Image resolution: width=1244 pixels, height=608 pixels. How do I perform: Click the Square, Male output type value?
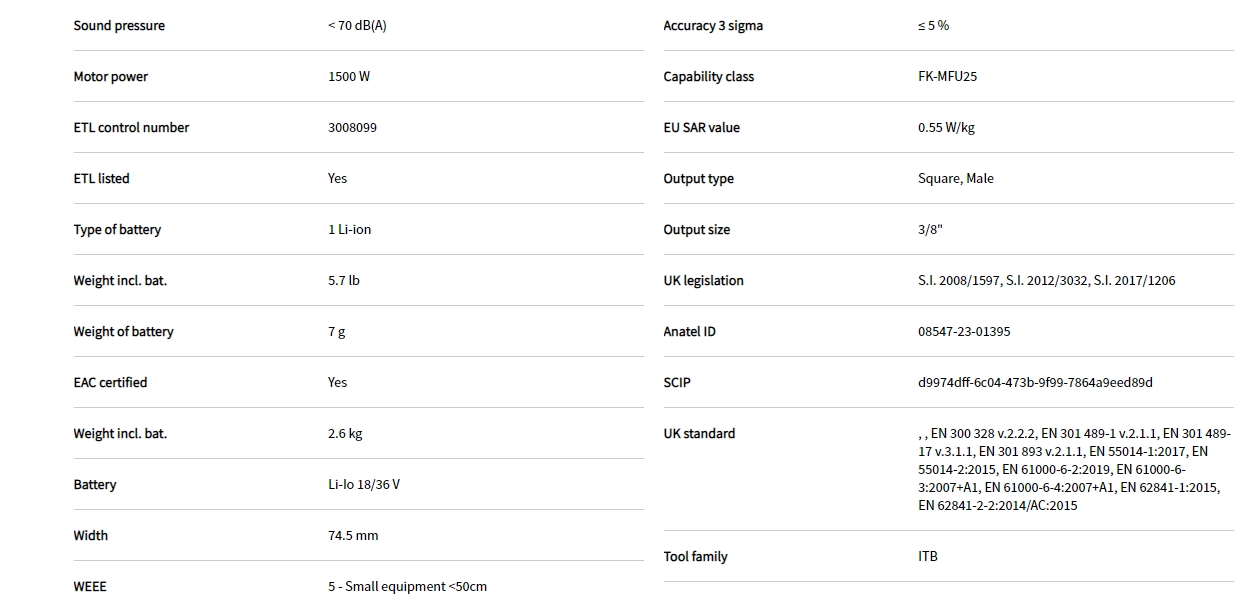point(955,179)
